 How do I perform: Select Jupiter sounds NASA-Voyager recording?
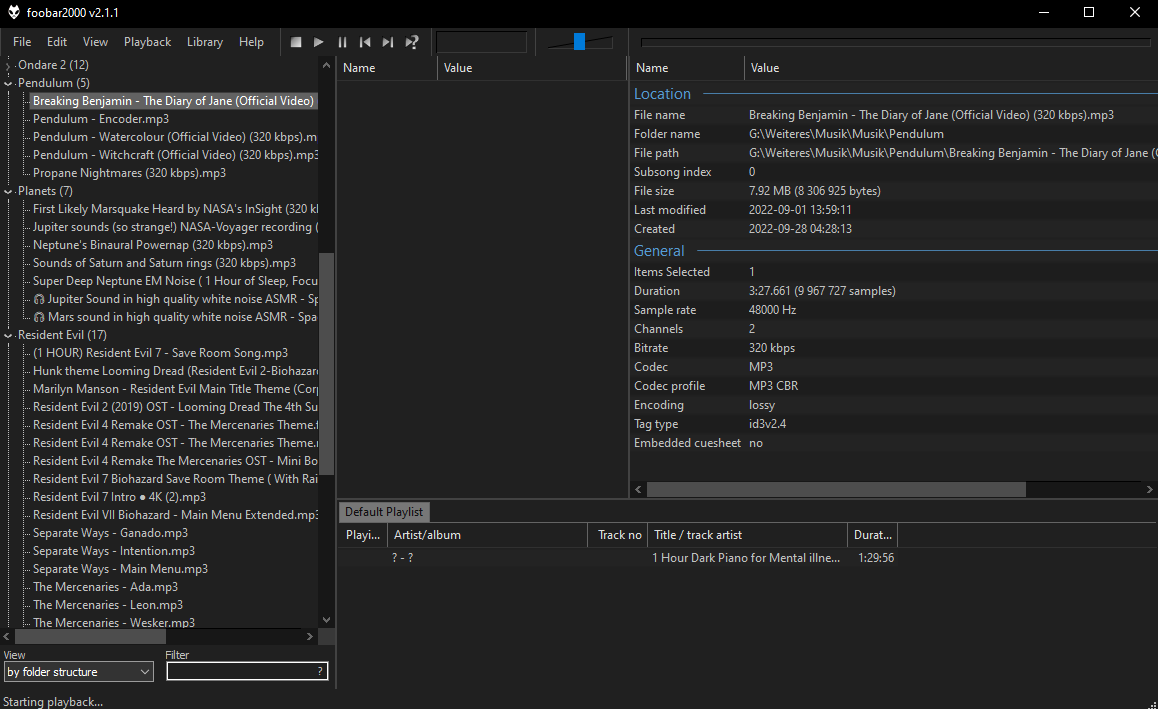point(175,227)
